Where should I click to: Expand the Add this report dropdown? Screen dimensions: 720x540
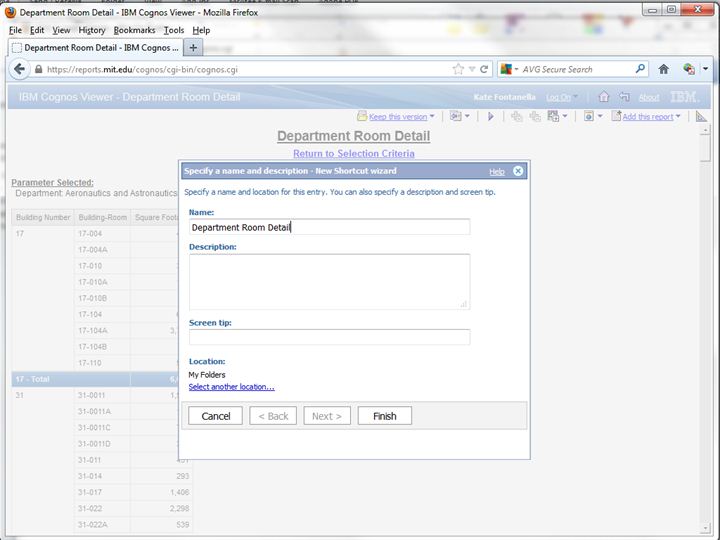click(678, 117)
